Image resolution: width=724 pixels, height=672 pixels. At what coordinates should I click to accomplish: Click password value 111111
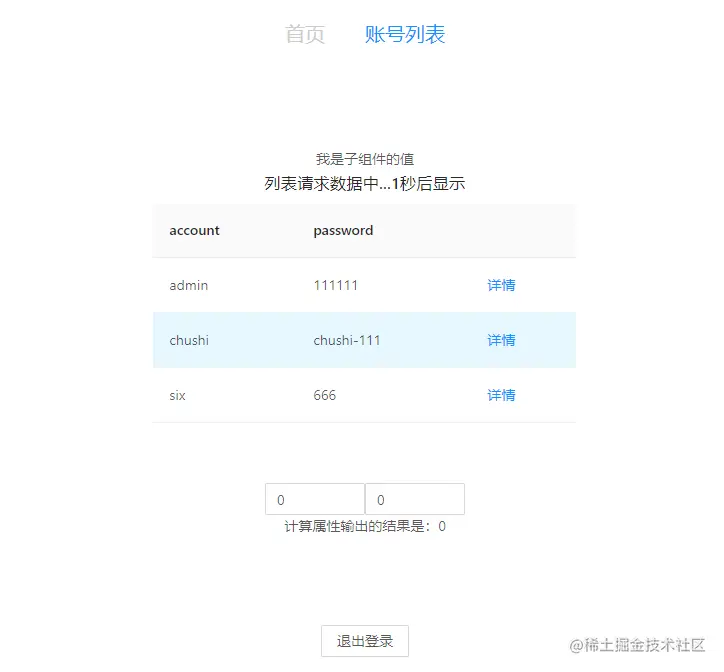pyautogui.click(x=336, y=285)
